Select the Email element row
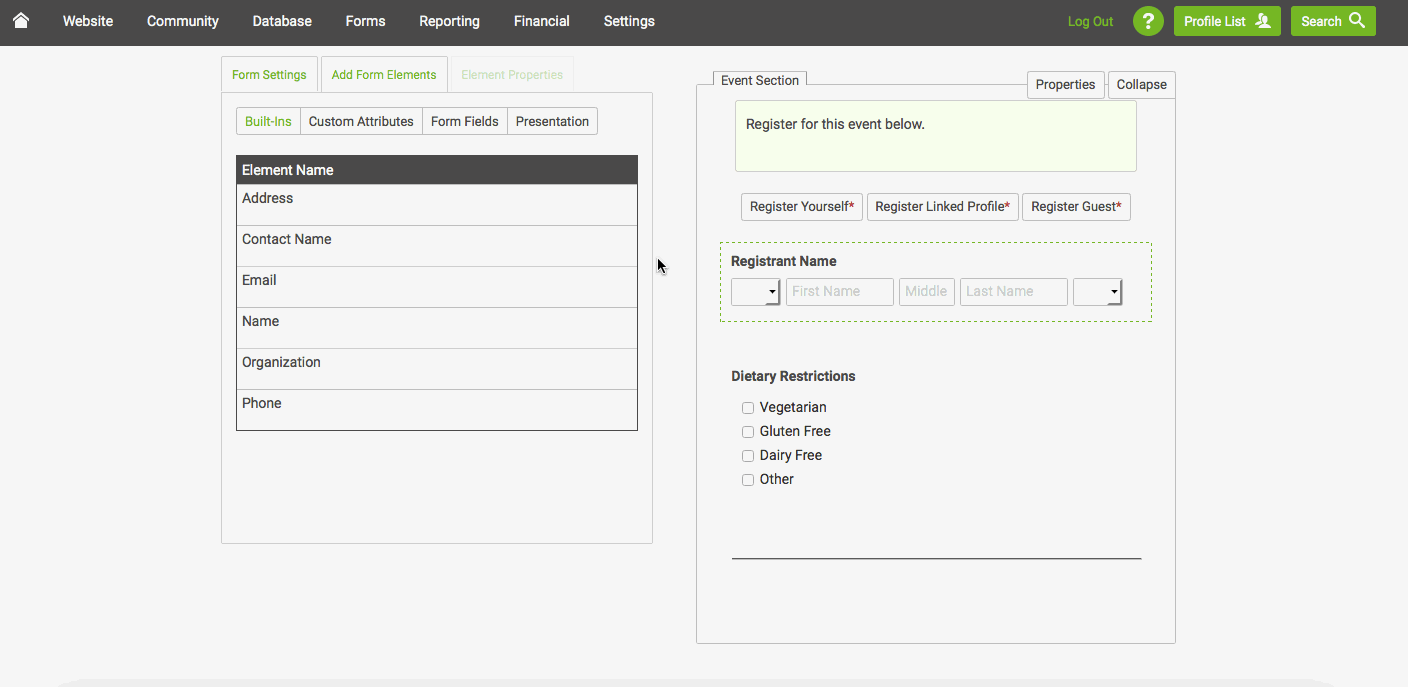1408x687 pixels. 437,287
